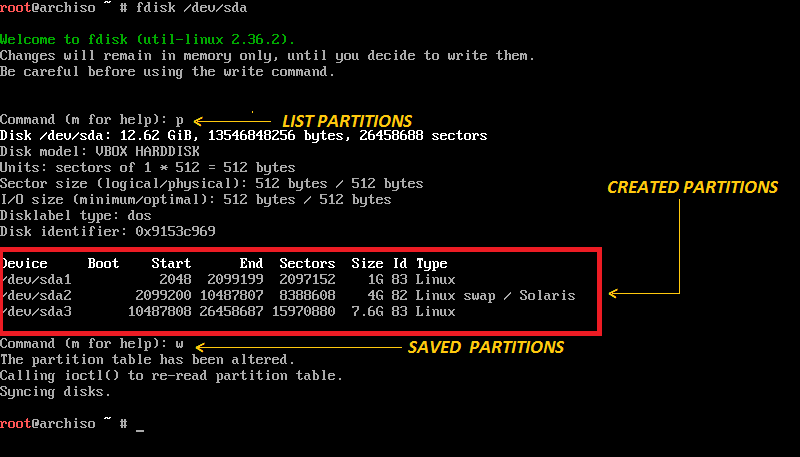Select the '/dev/sda2' device name
This screenshot has height=457, width=800.
click(36, 295)
